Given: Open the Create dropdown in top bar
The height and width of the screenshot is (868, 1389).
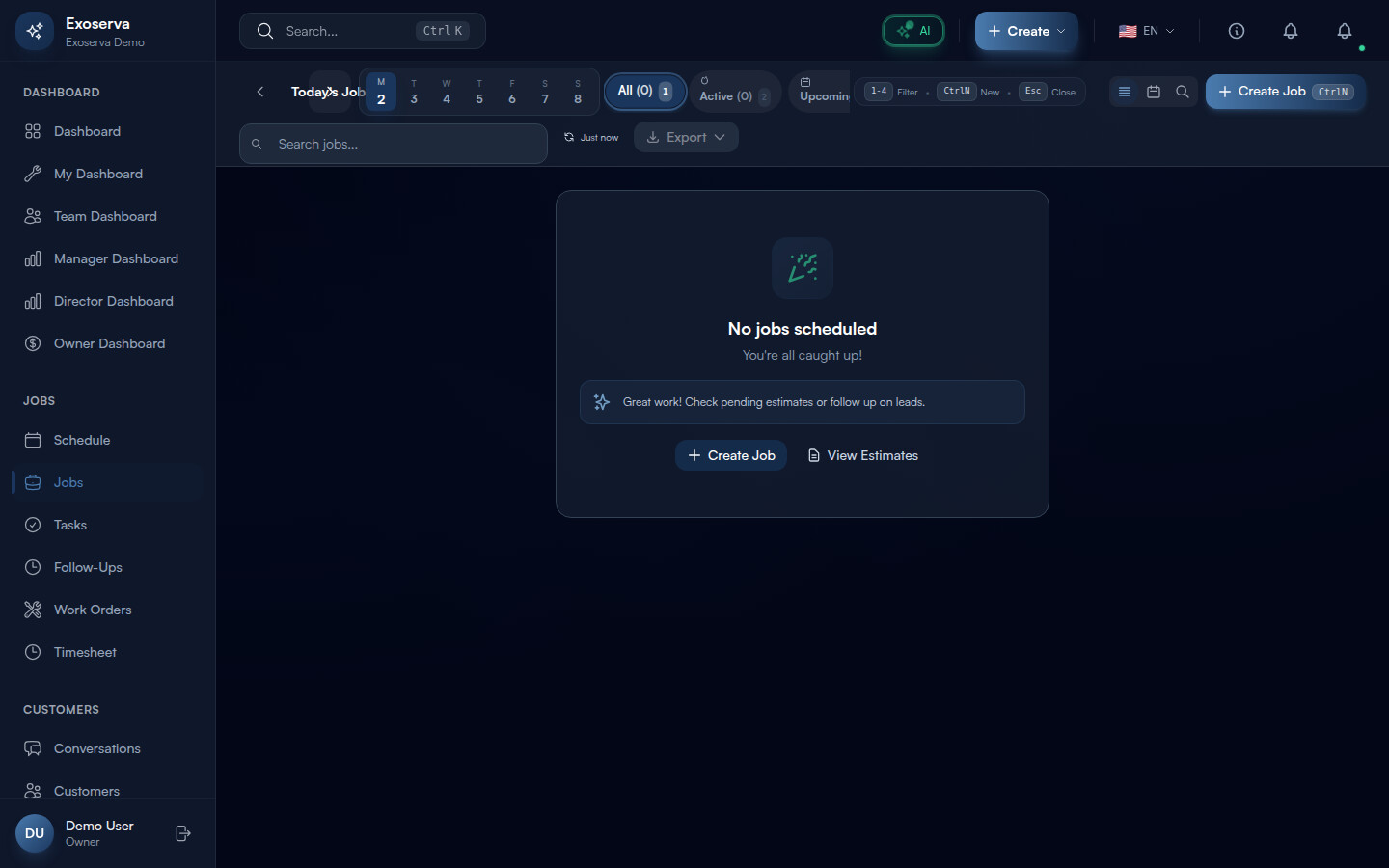Looking at the screenshot, I should click(x=1025, y=31).
